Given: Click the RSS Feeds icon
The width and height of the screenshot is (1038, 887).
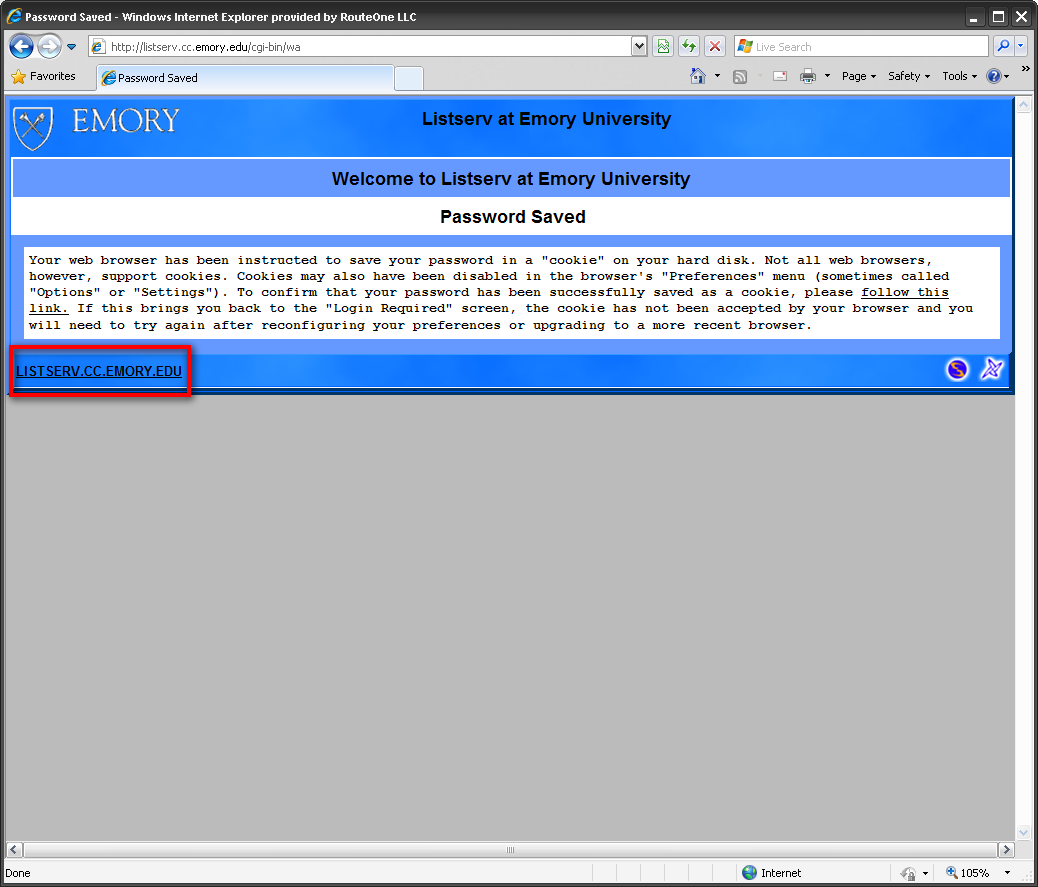Looking at the screenshot, I should point(740,76).
